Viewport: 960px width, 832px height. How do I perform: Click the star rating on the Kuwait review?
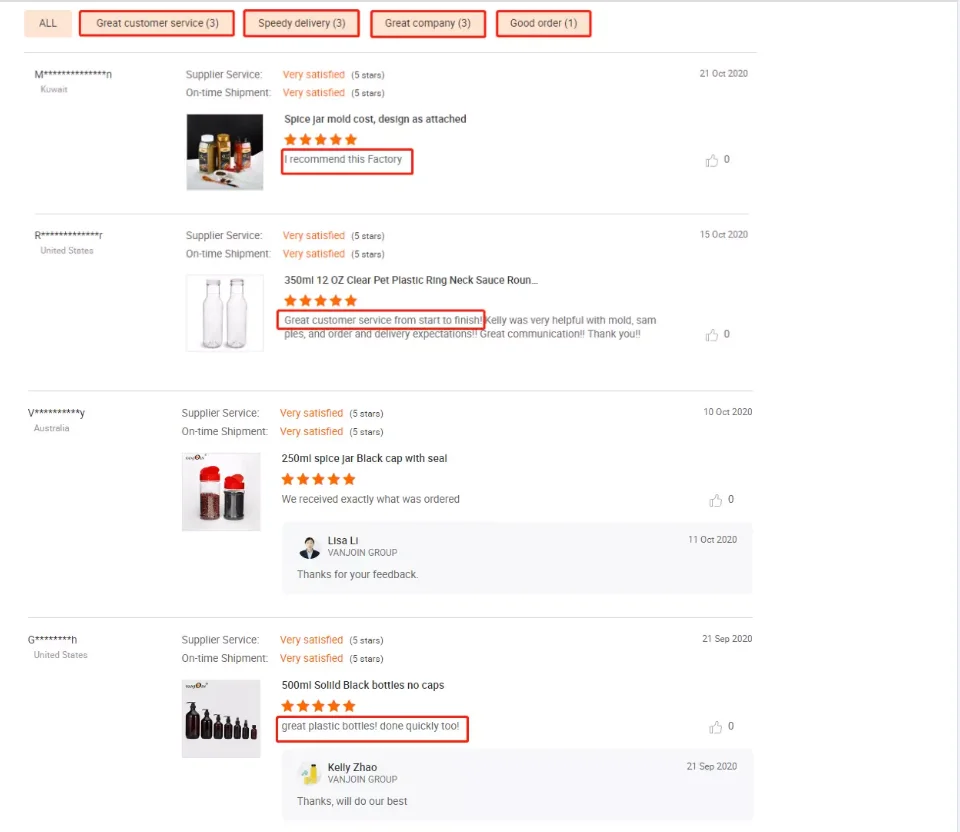[320, 140]
